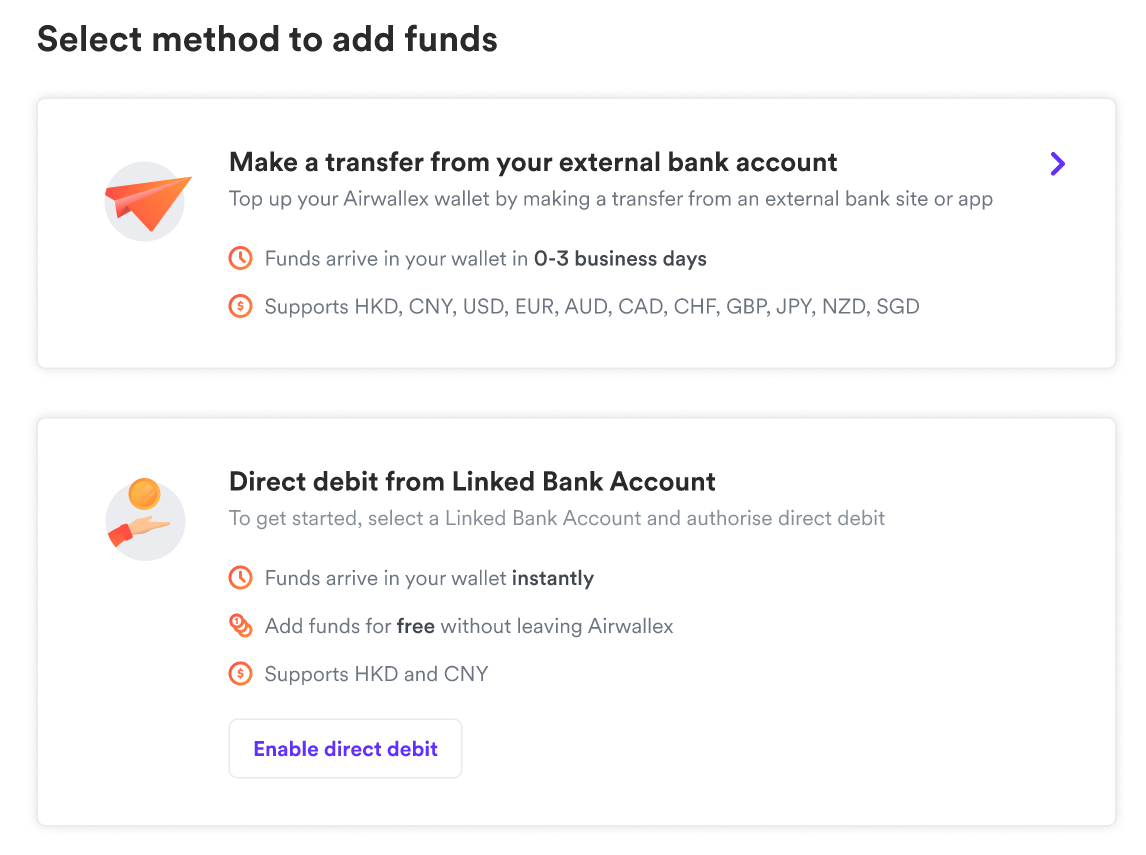Image resolution: width=1146 pixels, height=855 pixels.
Task: Click 'To get started, select a Linked Bank Account' text
Action: tap(557, 519)
